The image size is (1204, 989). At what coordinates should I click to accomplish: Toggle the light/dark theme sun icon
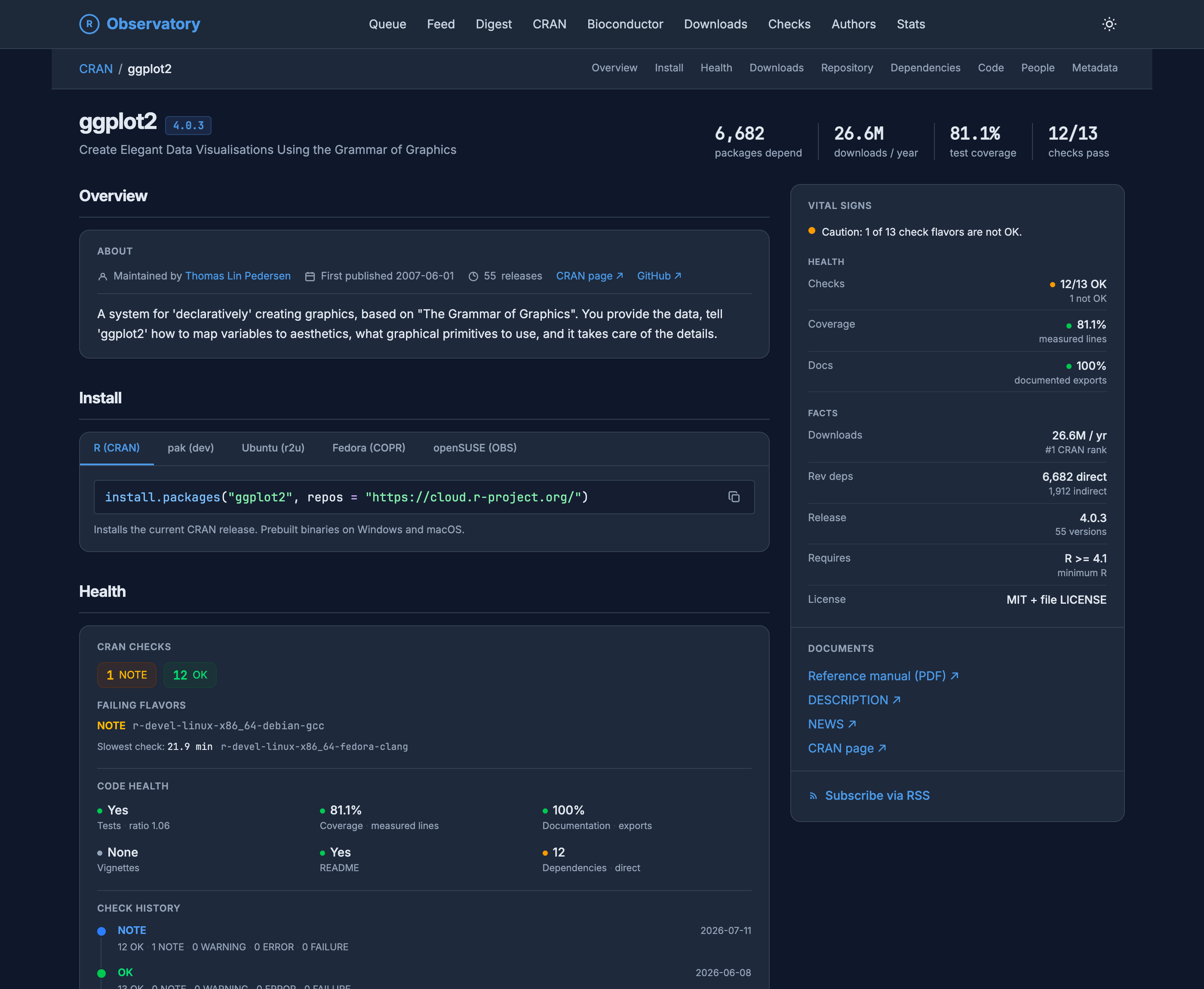coord(1109,24)
